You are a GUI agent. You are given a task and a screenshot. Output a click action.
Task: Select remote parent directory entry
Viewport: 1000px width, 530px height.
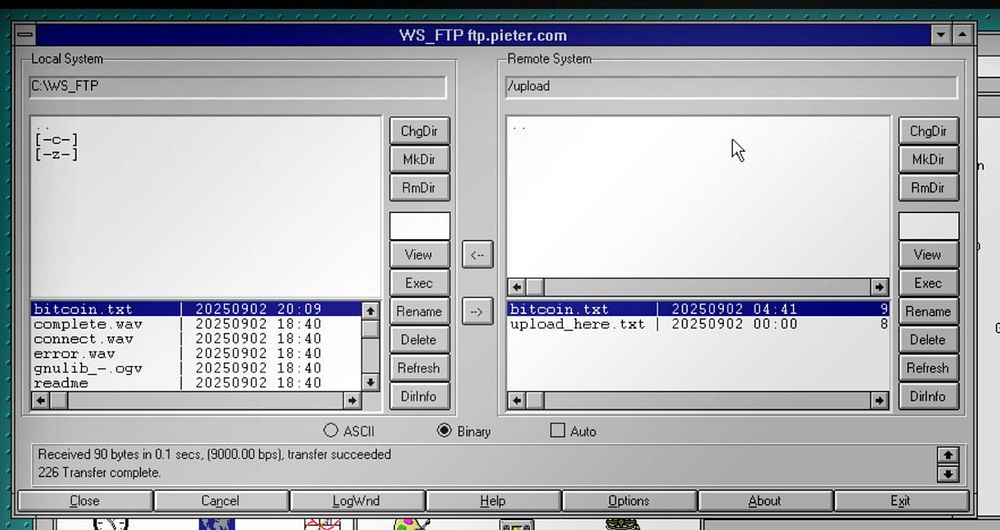point(519,126)
